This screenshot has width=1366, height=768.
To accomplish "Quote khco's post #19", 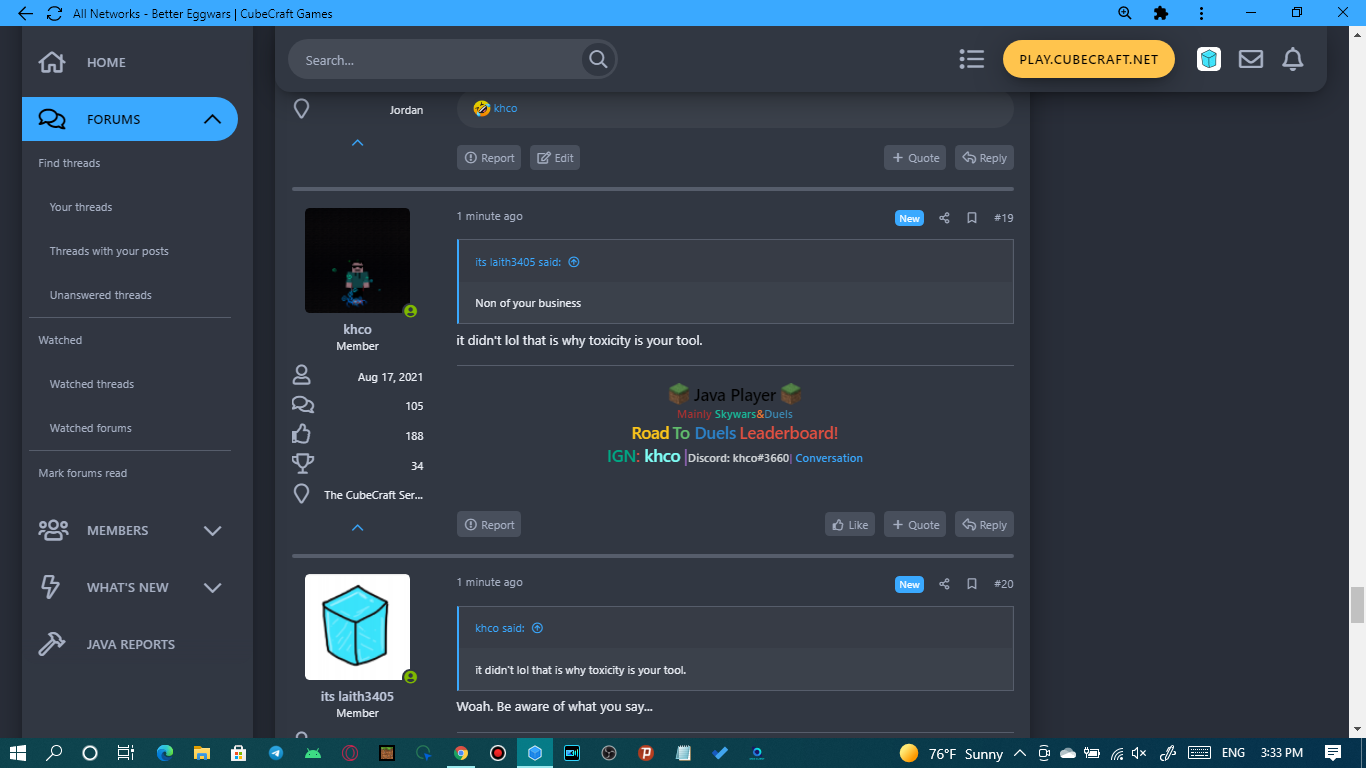I will tap(915, 525).
